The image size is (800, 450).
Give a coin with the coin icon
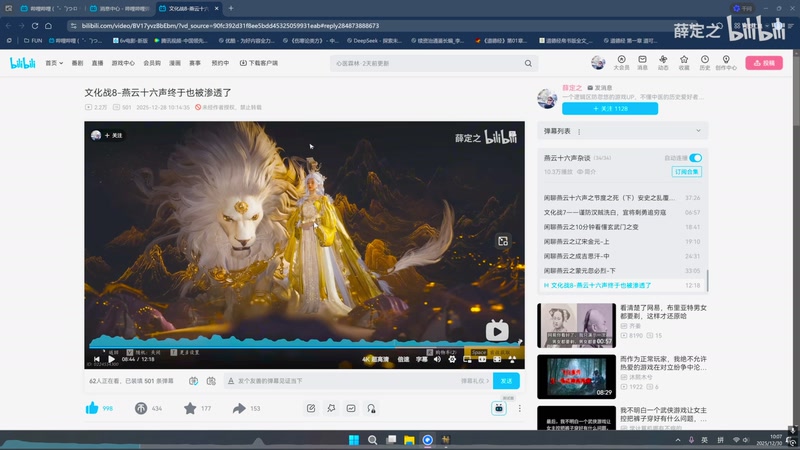coord(141,408)
